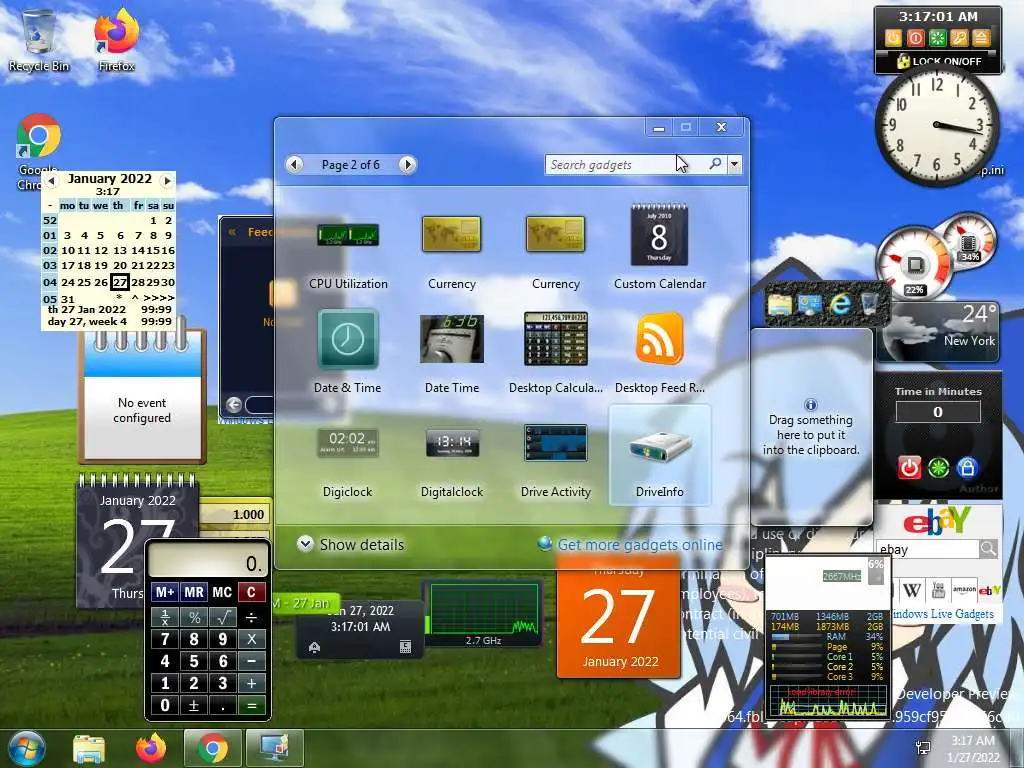Expand Show details in the gadget gallery
The image size is (1024, 768).
[351, 544]
